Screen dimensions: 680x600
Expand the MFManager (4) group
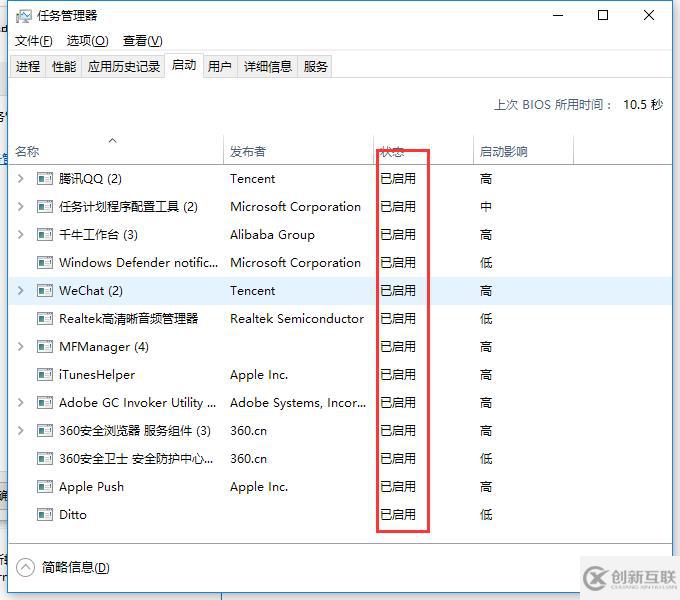[x=21, y=347]
